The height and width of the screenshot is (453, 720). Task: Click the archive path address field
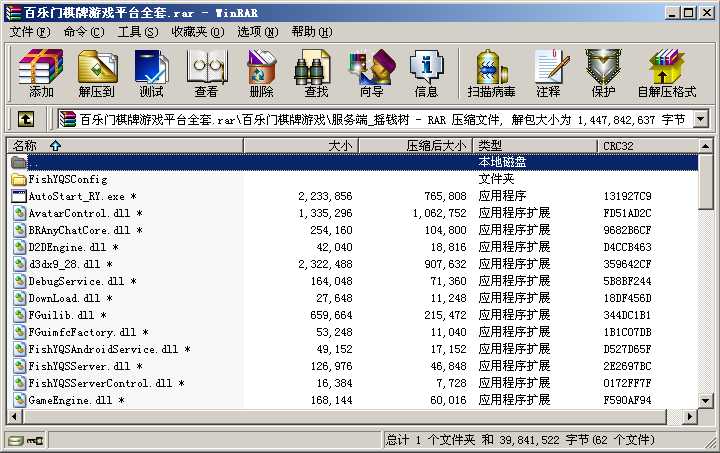pyautogui.click(x=382, y=119)
